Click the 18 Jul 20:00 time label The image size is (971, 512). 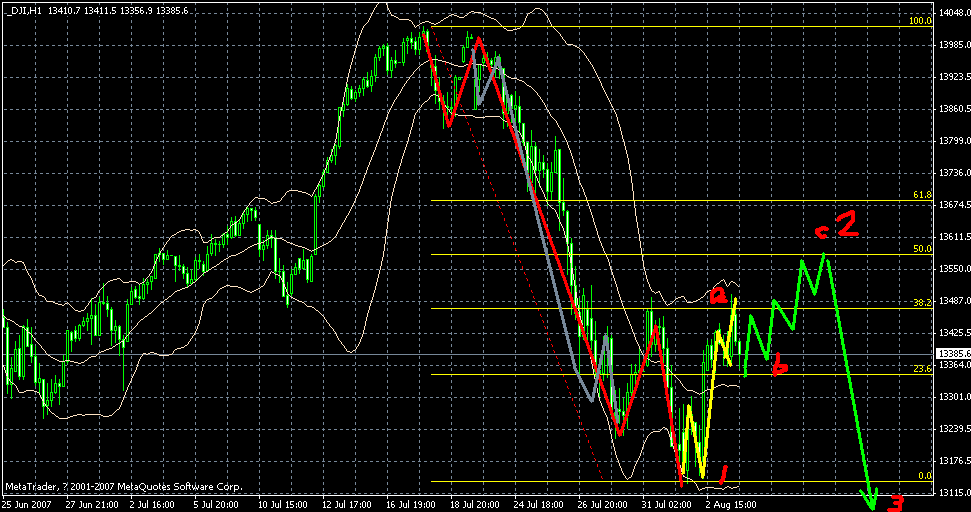(x=475, y=505)
